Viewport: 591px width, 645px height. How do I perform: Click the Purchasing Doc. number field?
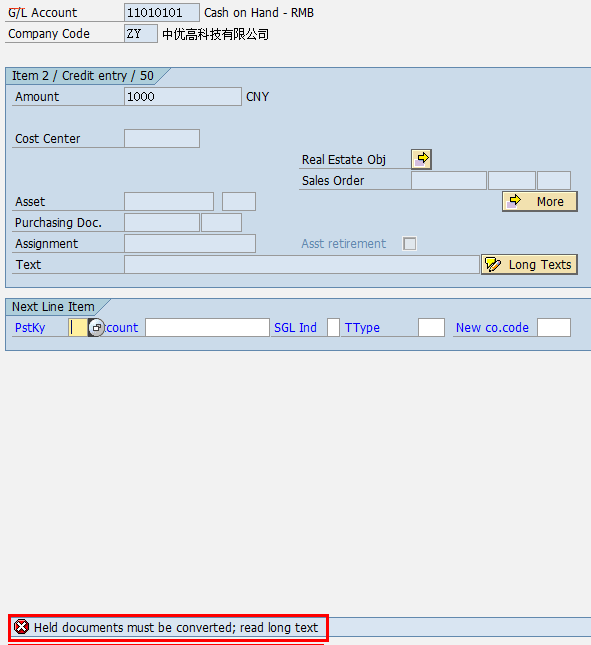[162, 223]
